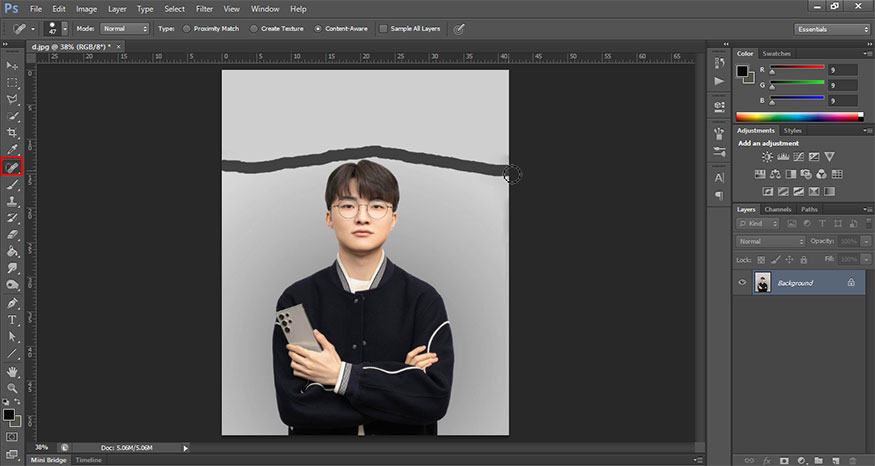This screenshot has height=466, width=875.
Task: Toggle Lock position
Action: (x=789, y=260)
